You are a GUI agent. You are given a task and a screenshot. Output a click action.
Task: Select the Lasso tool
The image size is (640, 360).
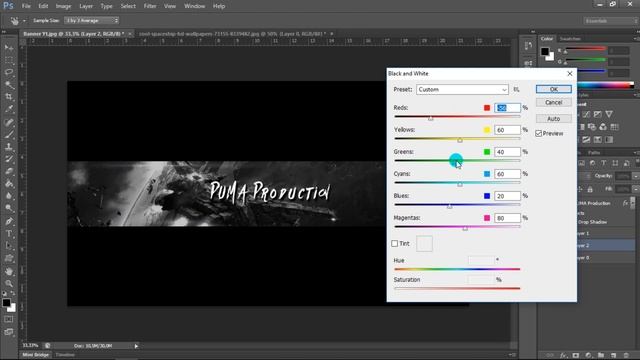9,72
